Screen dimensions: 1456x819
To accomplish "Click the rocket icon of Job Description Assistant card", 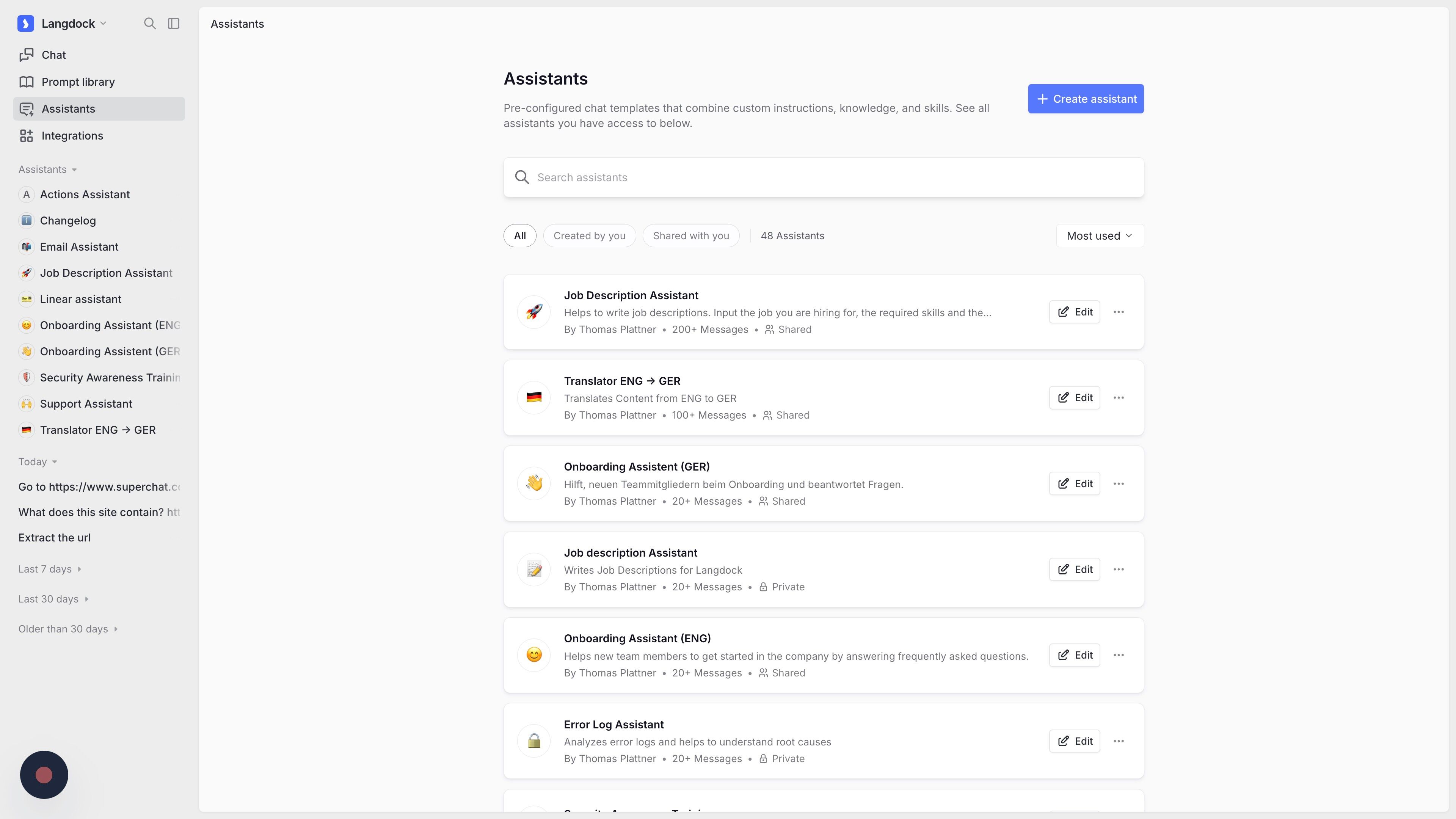I will click(x=533, y=312).
